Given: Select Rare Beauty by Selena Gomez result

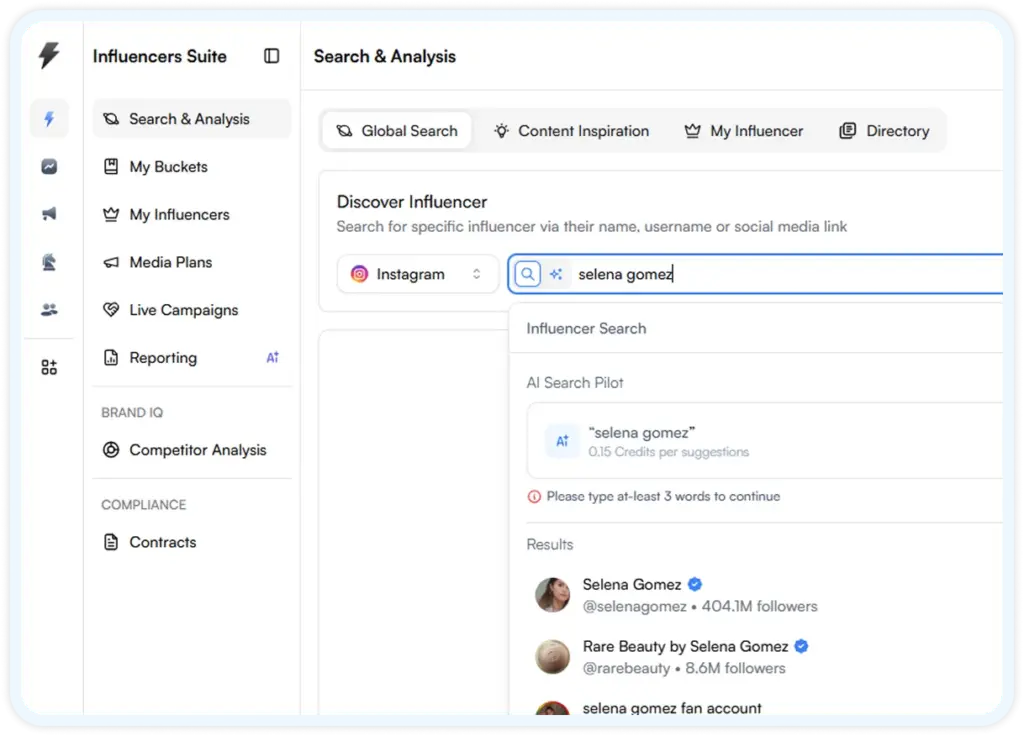Looking at the screenshot, I should coord(765,657).
